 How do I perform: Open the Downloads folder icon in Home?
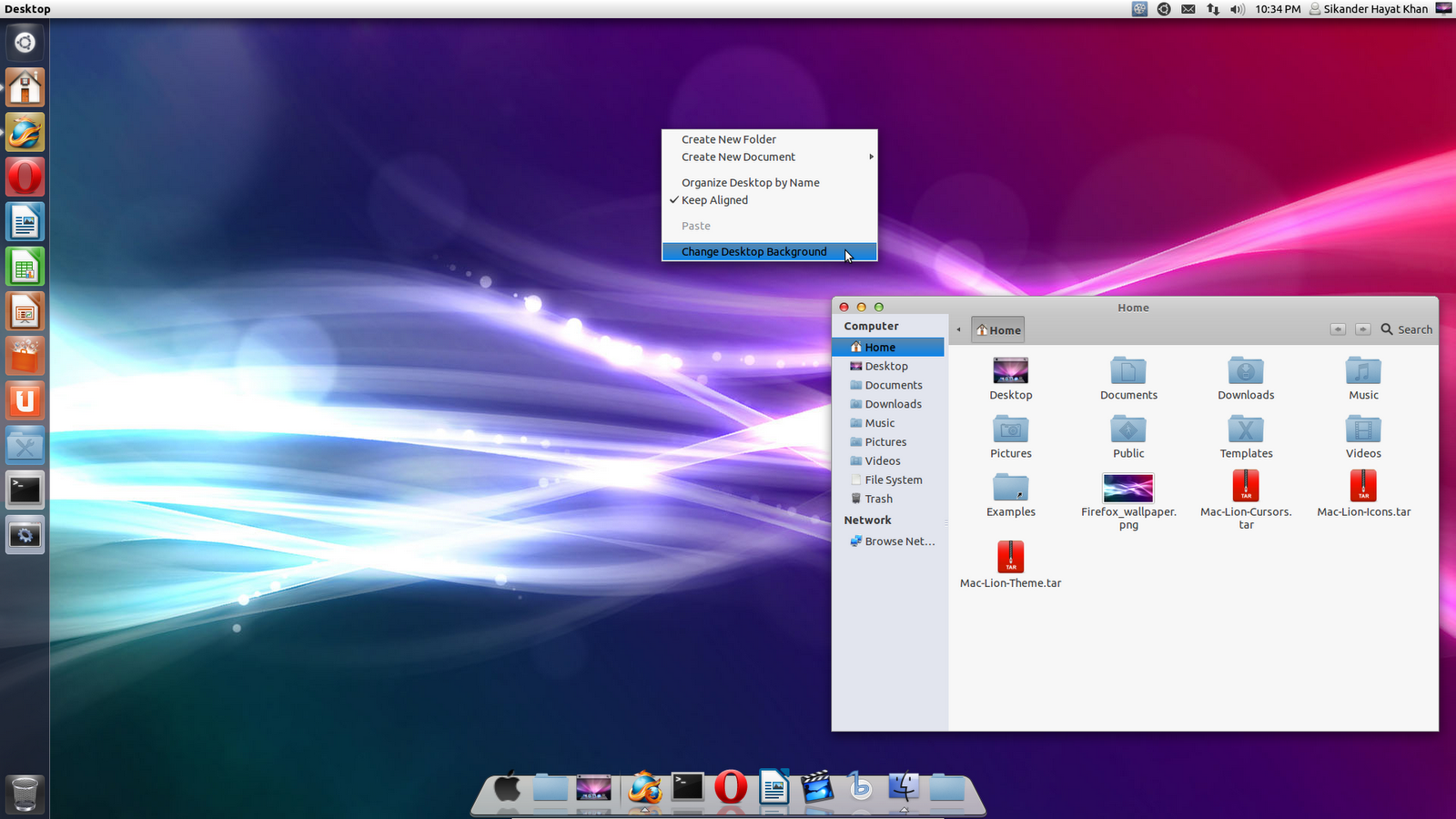click(x=1246, y=371)
